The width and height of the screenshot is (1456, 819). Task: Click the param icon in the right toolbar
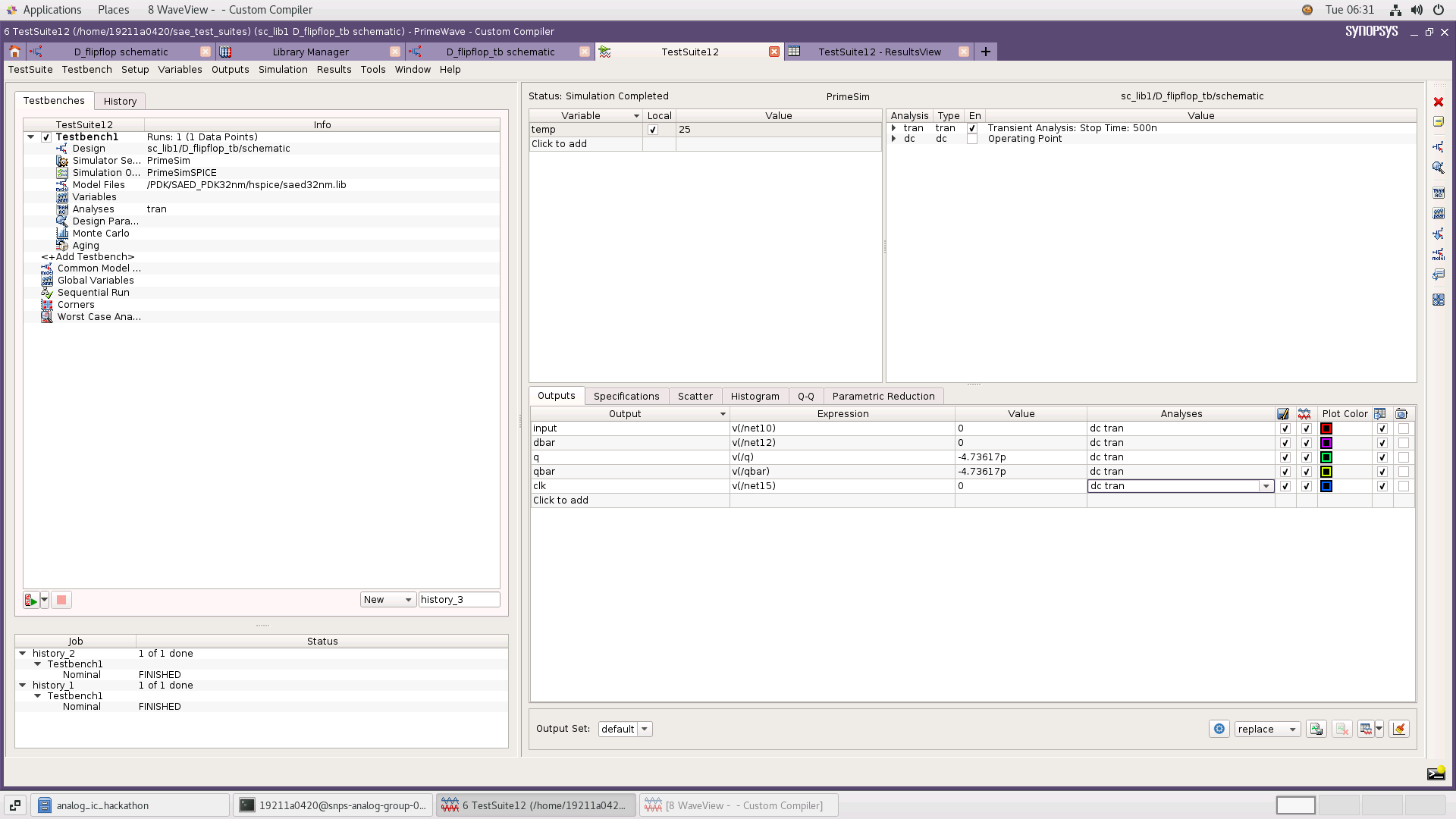1439,212
